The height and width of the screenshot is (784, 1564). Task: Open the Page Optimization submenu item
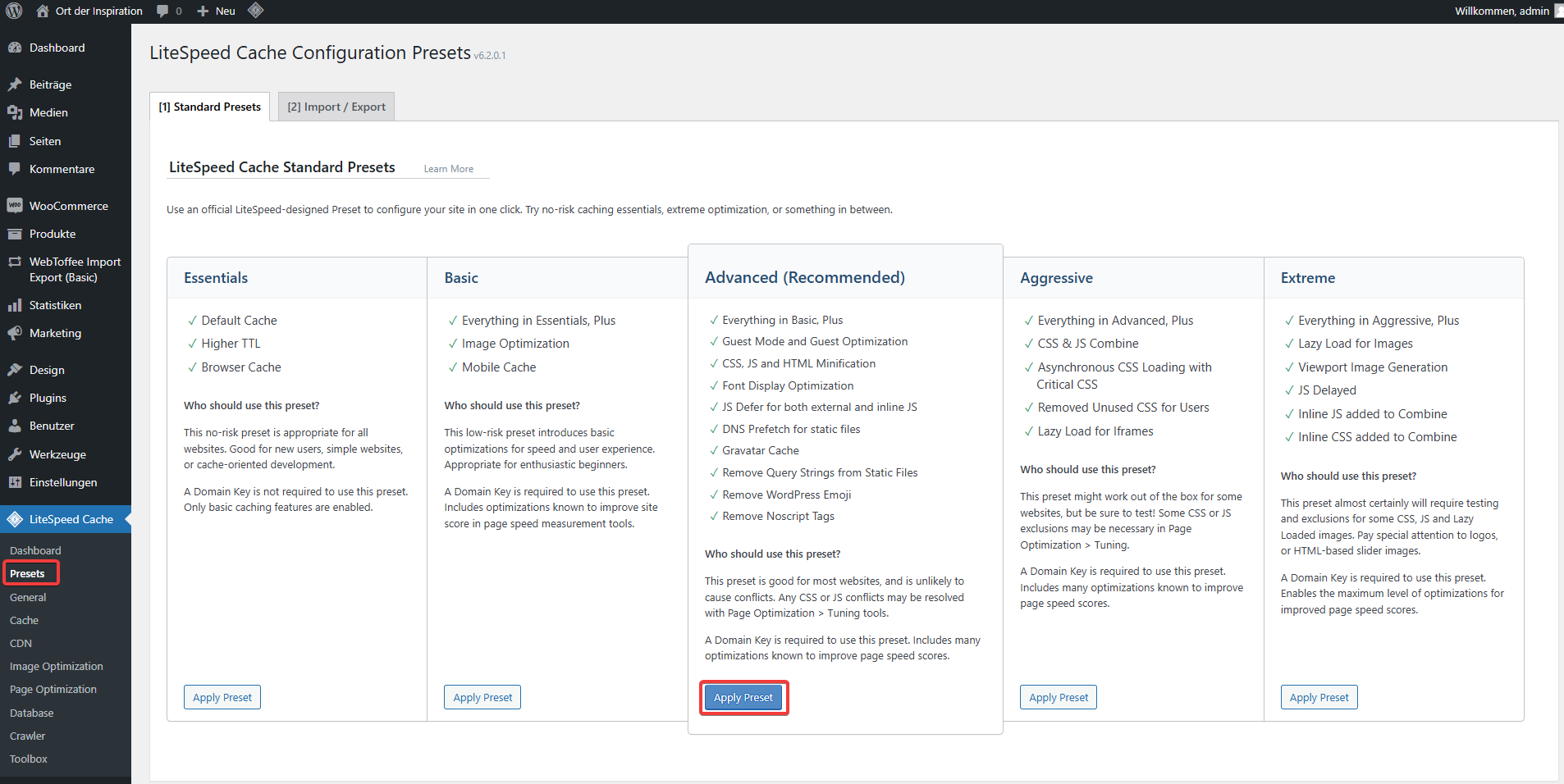click(x=53, y=689)
